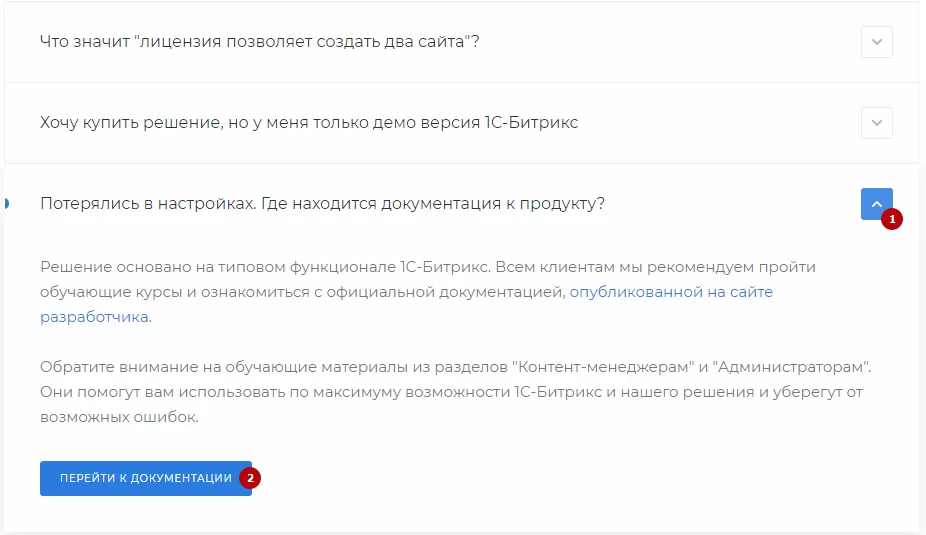Open the "Перейти к документации" button
This screenshot has height=535, width=926.
pyautogui.click(x=146, y=478)
